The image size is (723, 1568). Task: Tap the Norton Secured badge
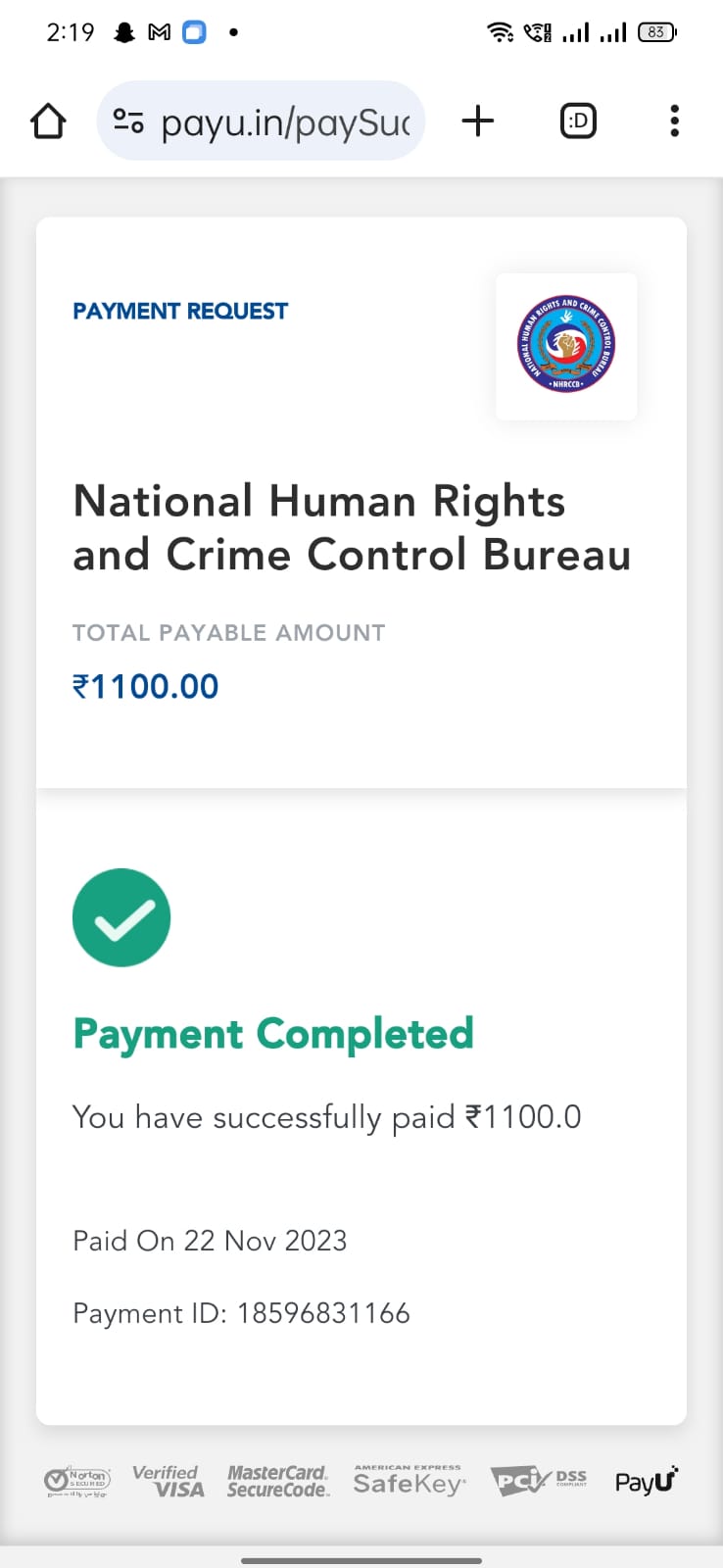click(78, 1481)
